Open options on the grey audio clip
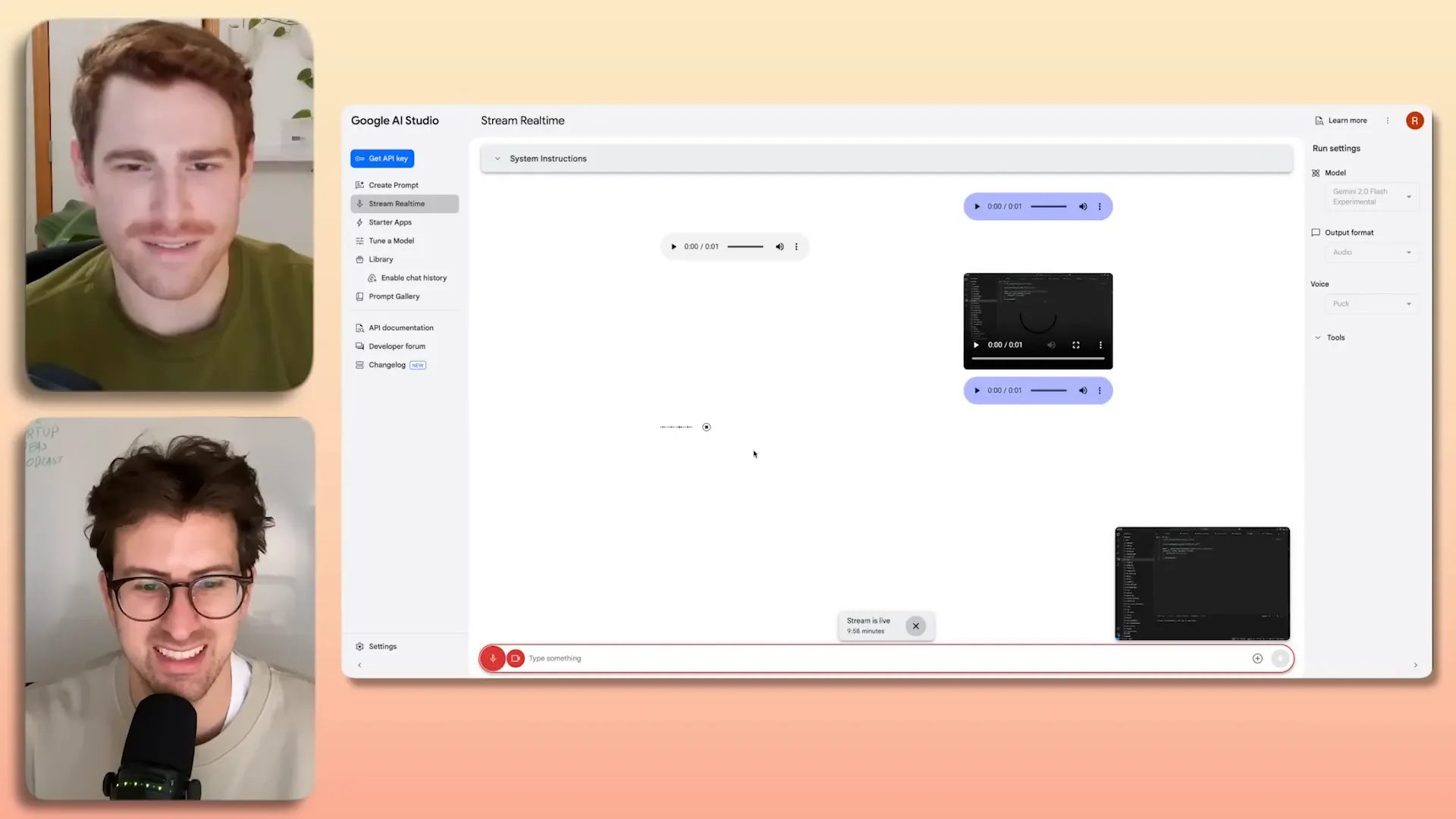This screenshot has width=1456, height=819. [x=796, y=246]
